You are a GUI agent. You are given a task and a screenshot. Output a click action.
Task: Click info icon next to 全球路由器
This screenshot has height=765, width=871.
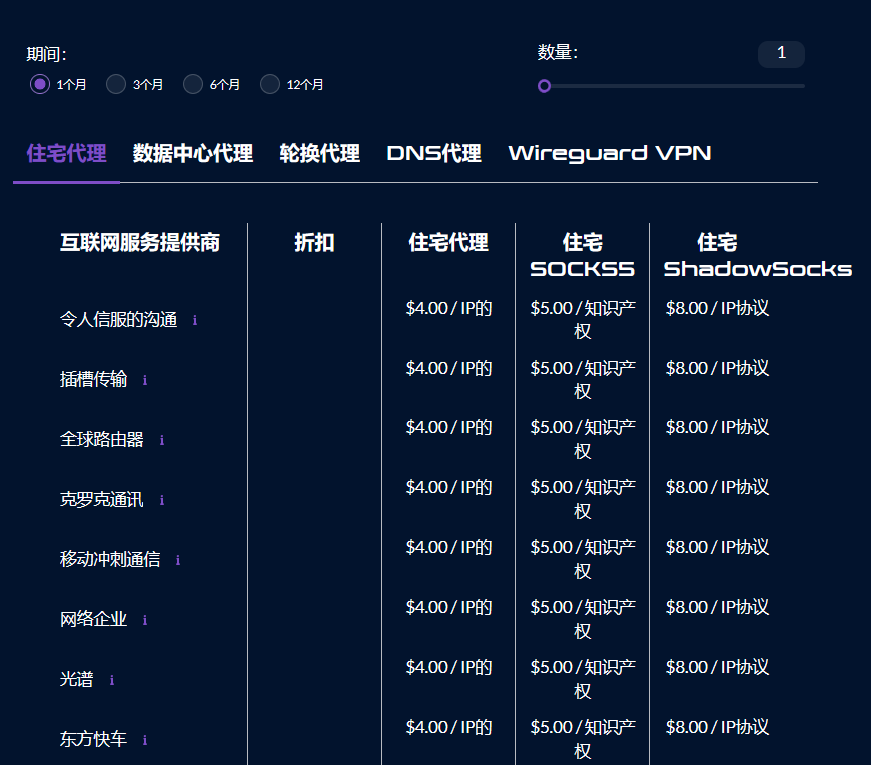[x=162, y=440]
